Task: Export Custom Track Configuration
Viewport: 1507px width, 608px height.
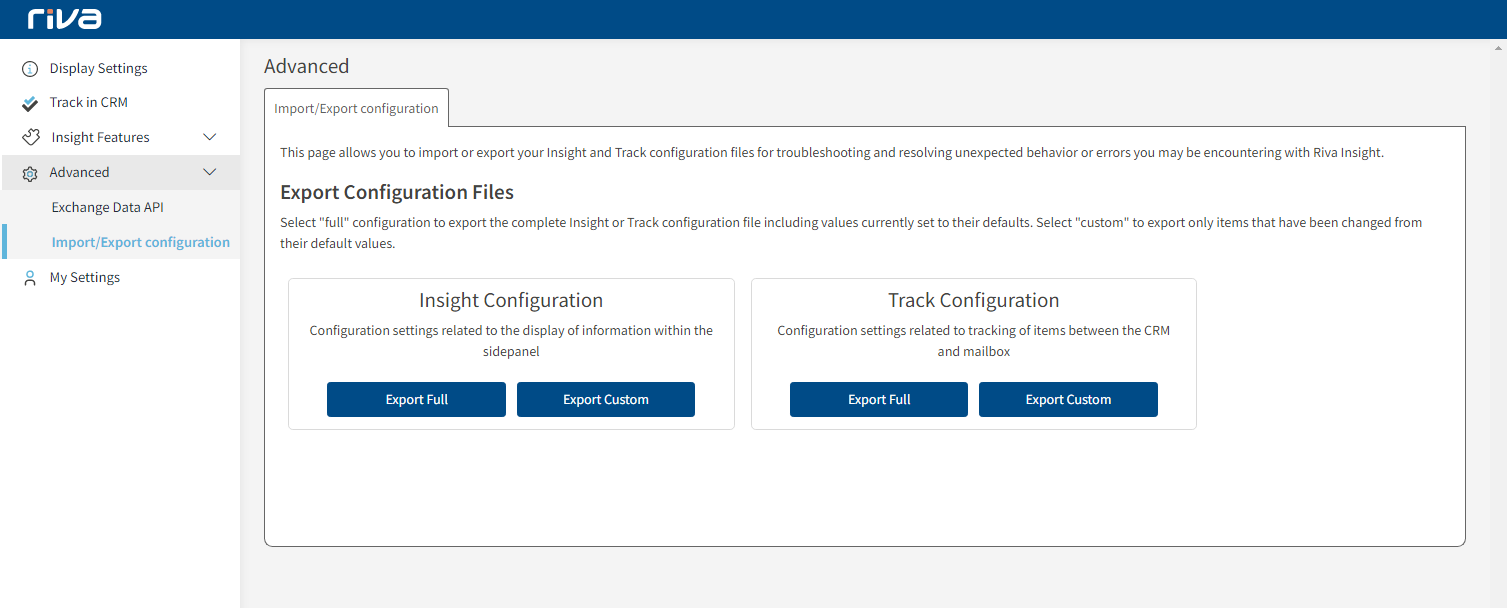Action: (1068, 399)
